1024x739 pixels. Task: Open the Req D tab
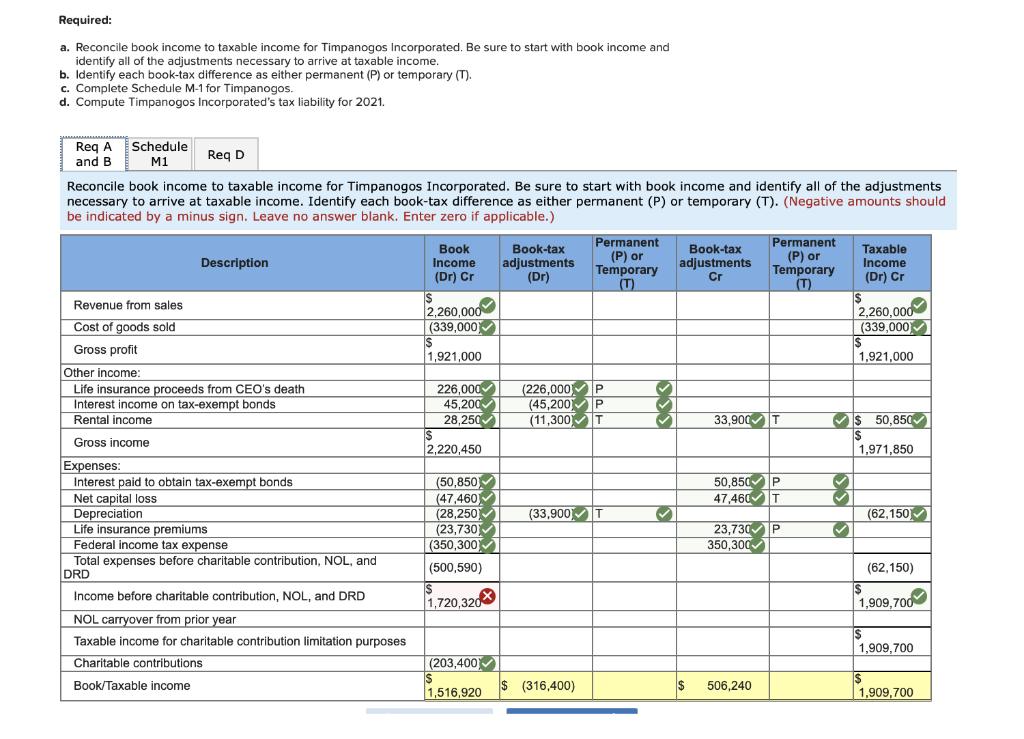(x=228, y=153)
